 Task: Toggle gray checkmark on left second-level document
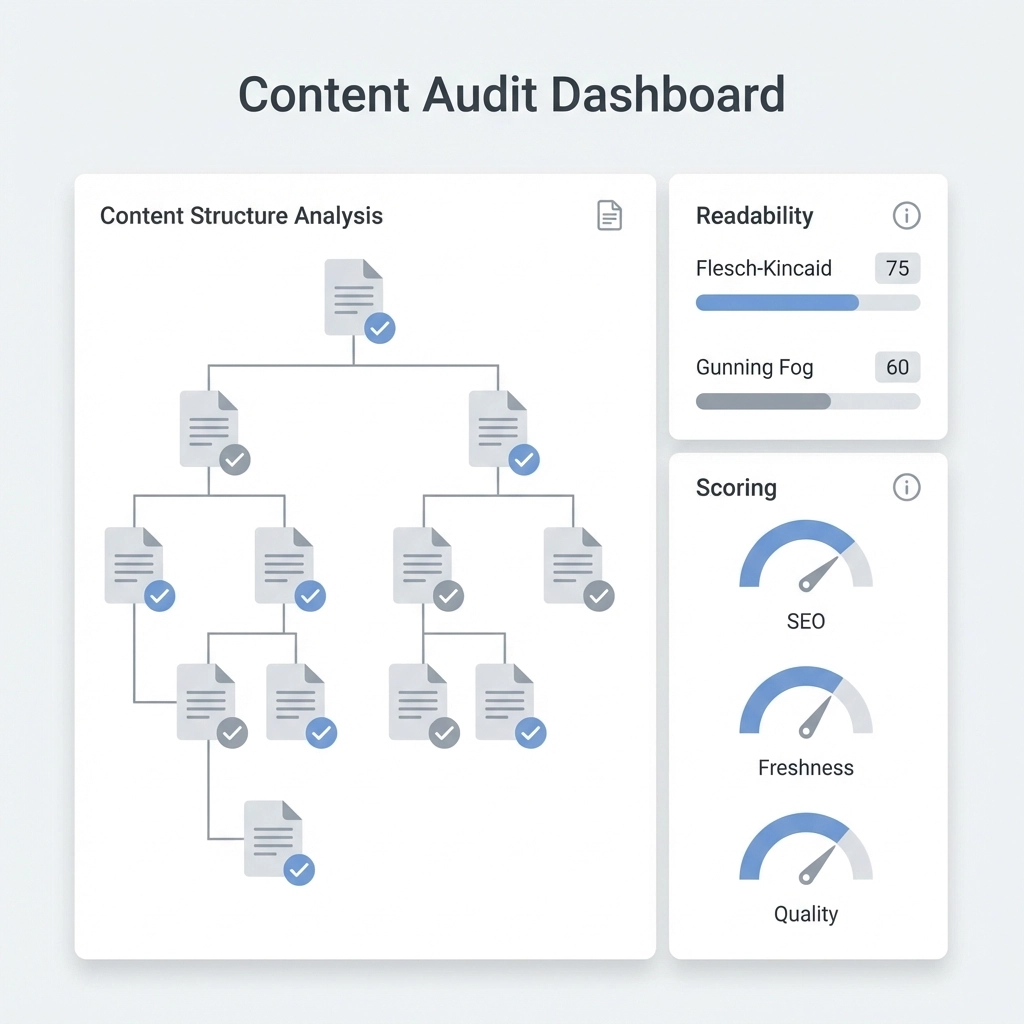click(235, 459)
